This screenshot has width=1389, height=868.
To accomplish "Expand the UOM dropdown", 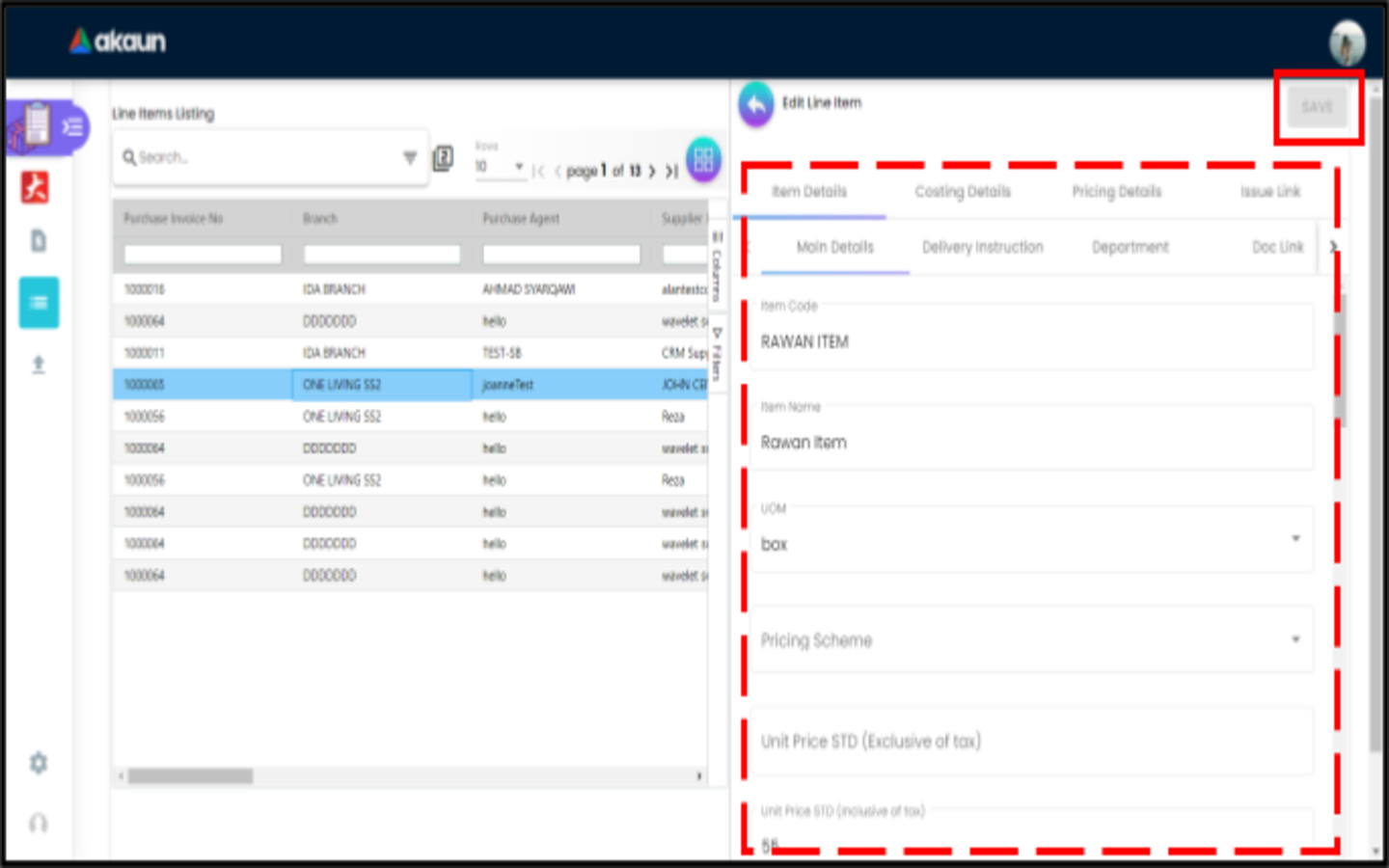I will point(1295,538).
